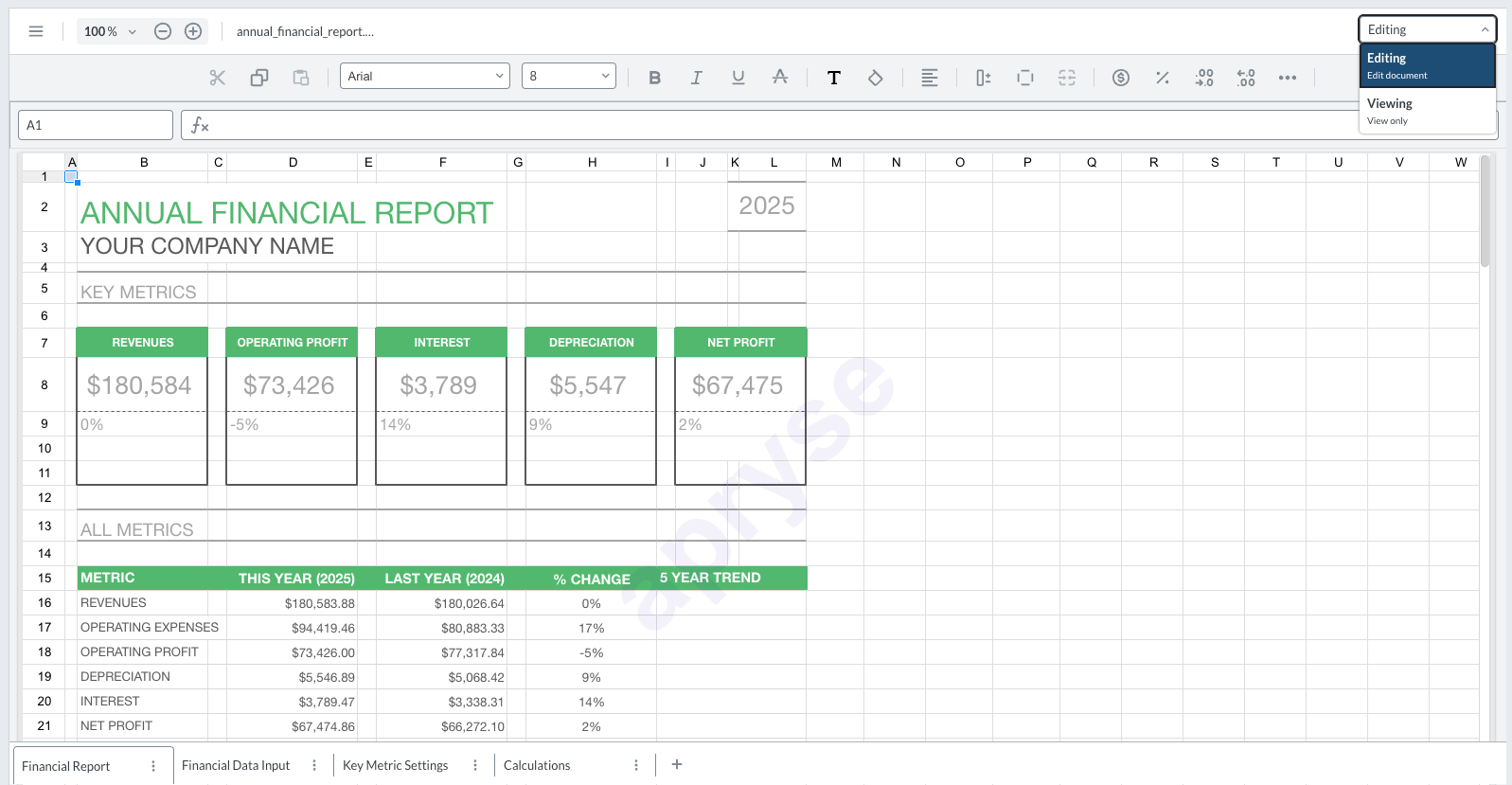Viewport: 1512px width, 785px height.
Task: Click the insert column/row icon
Action: coord(984,78)
